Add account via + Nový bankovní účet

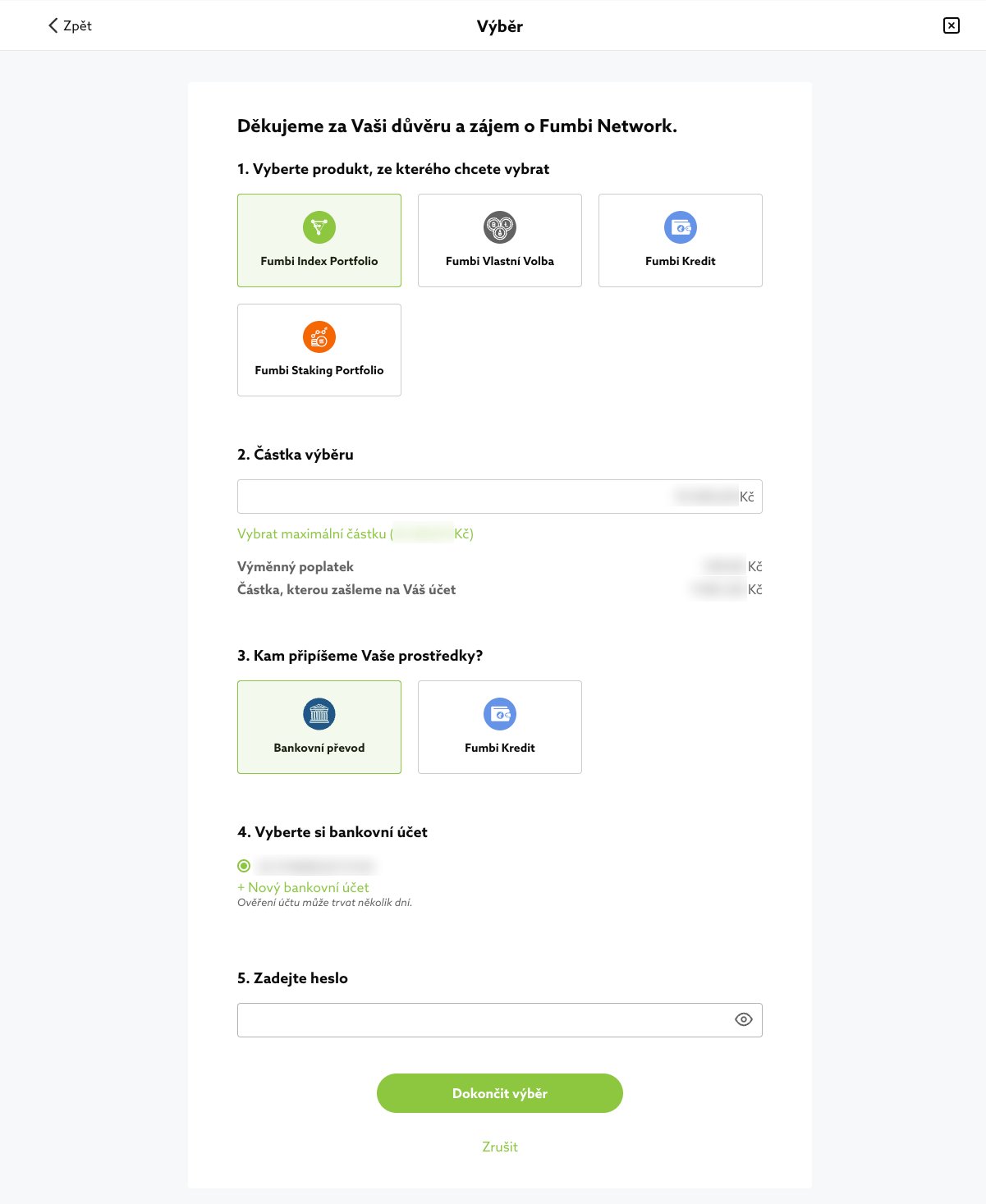pyautogui.click(x=303, y=887)
